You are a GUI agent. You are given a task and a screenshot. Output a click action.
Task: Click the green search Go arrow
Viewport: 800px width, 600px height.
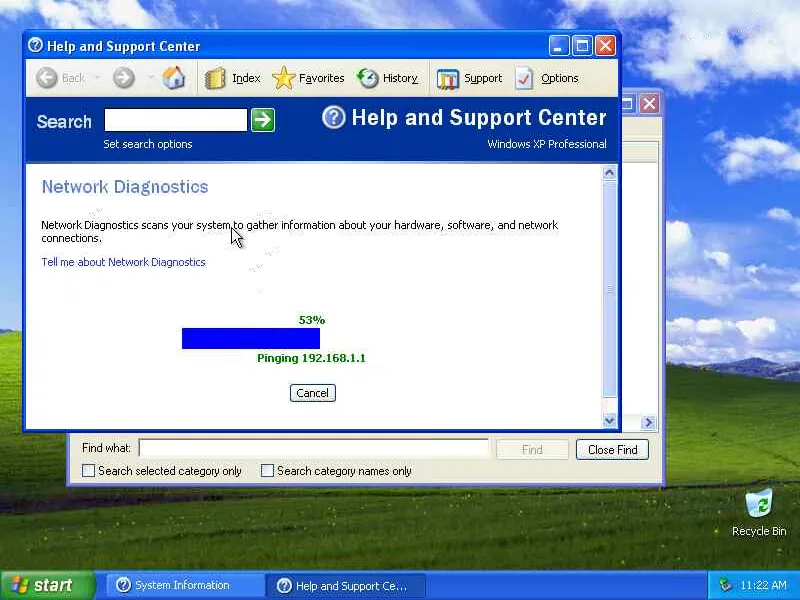263,120
